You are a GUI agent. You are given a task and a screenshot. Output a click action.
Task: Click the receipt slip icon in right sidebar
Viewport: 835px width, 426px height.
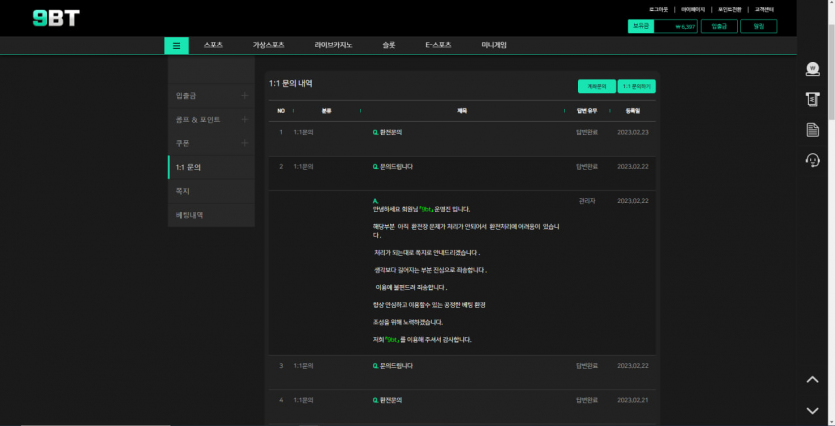click(812, 99)
